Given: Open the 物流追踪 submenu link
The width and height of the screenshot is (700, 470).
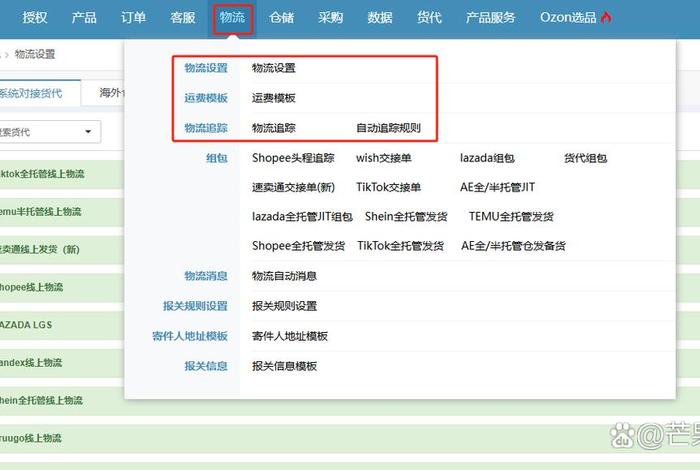Looking at the screenshot, I should 274,128.
